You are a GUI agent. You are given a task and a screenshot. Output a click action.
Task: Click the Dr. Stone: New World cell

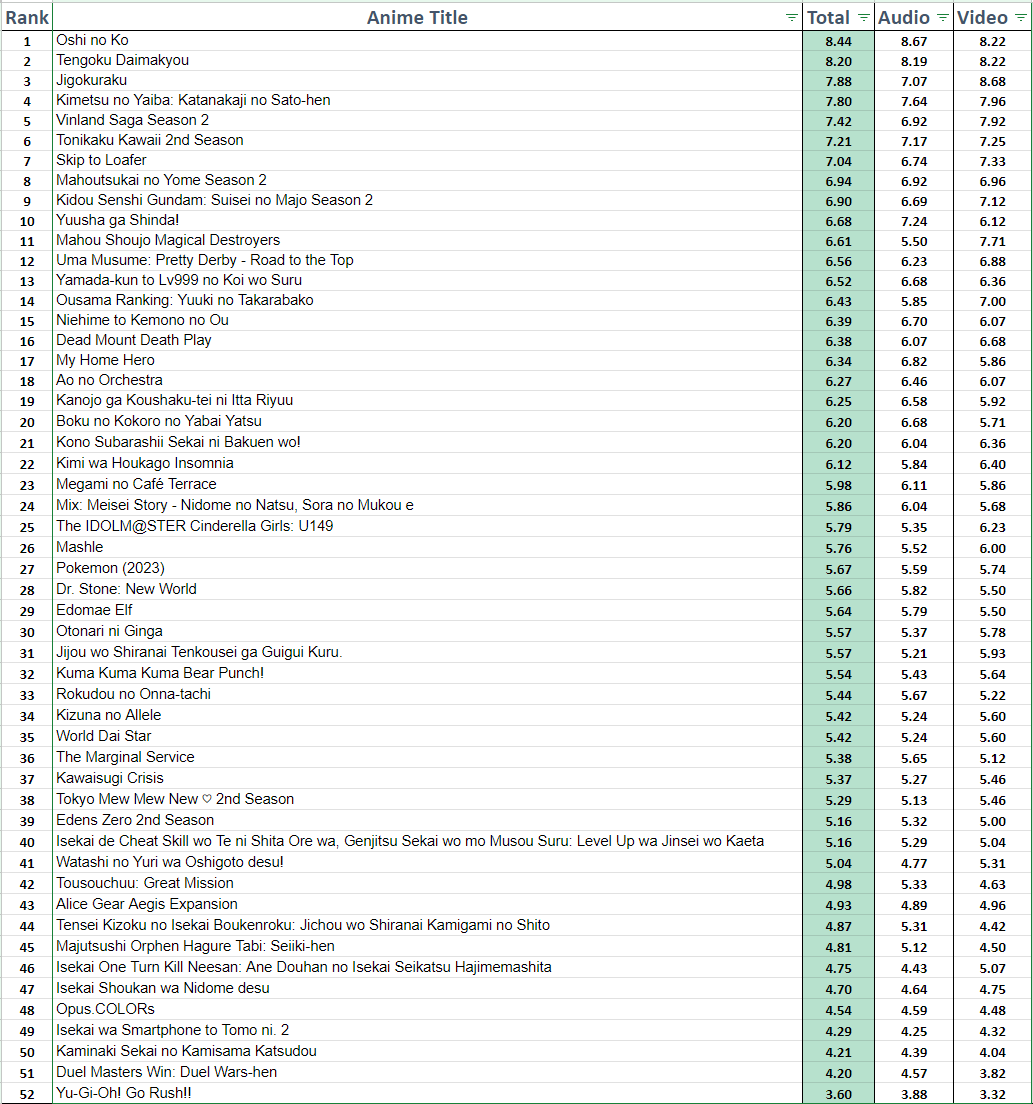pyautogui.click(x=126, y=589)
